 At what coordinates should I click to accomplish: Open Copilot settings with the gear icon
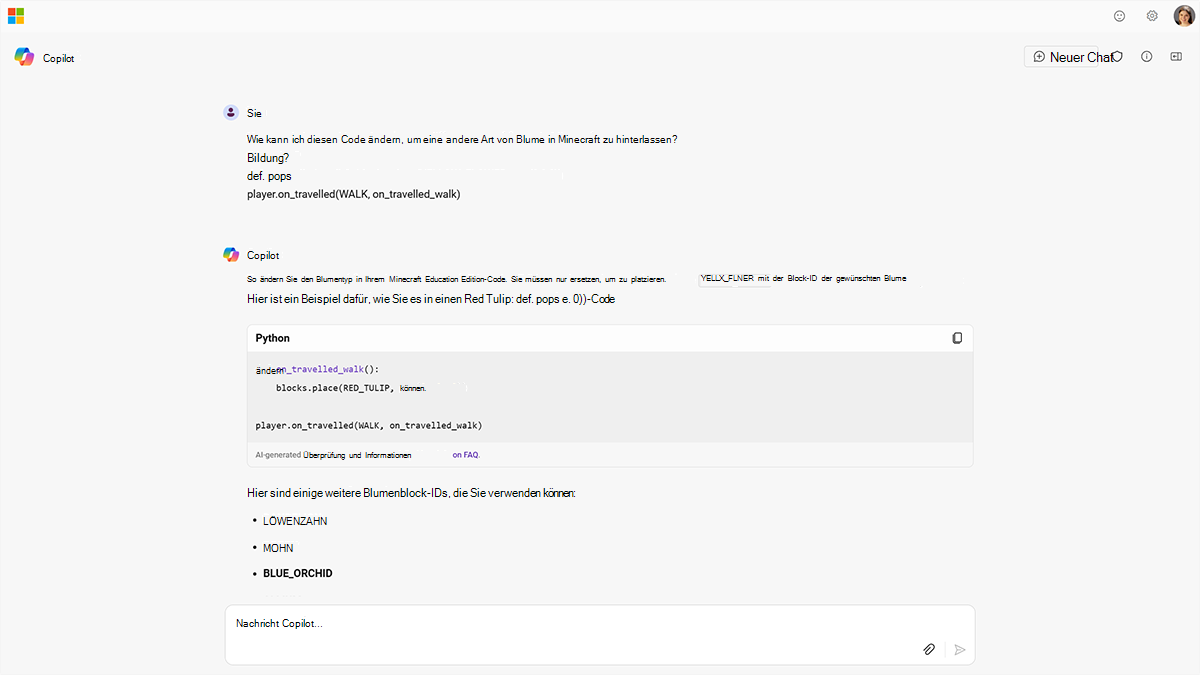1152,16
